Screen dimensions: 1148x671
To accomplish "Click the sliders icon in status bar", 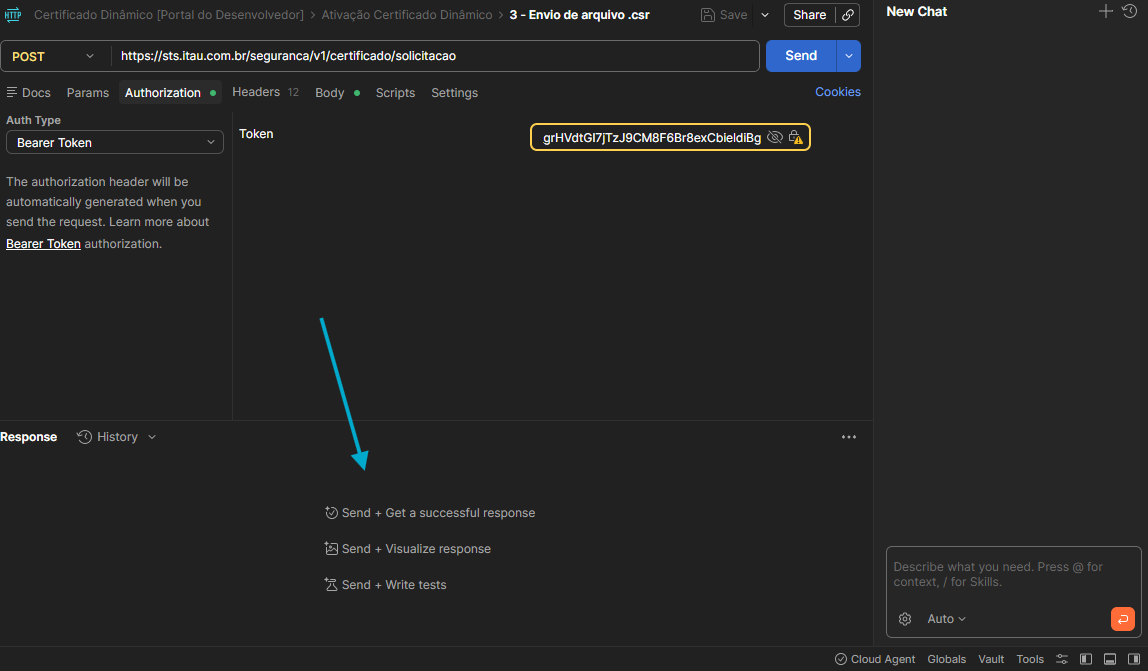I will [1062, 659].
